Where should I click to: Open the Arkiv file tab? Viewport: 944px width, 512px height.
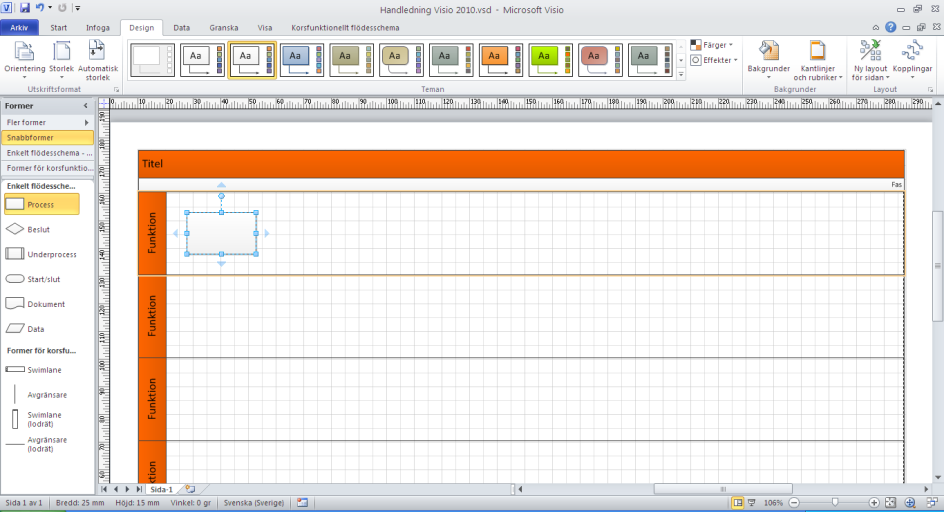point(19,28)
